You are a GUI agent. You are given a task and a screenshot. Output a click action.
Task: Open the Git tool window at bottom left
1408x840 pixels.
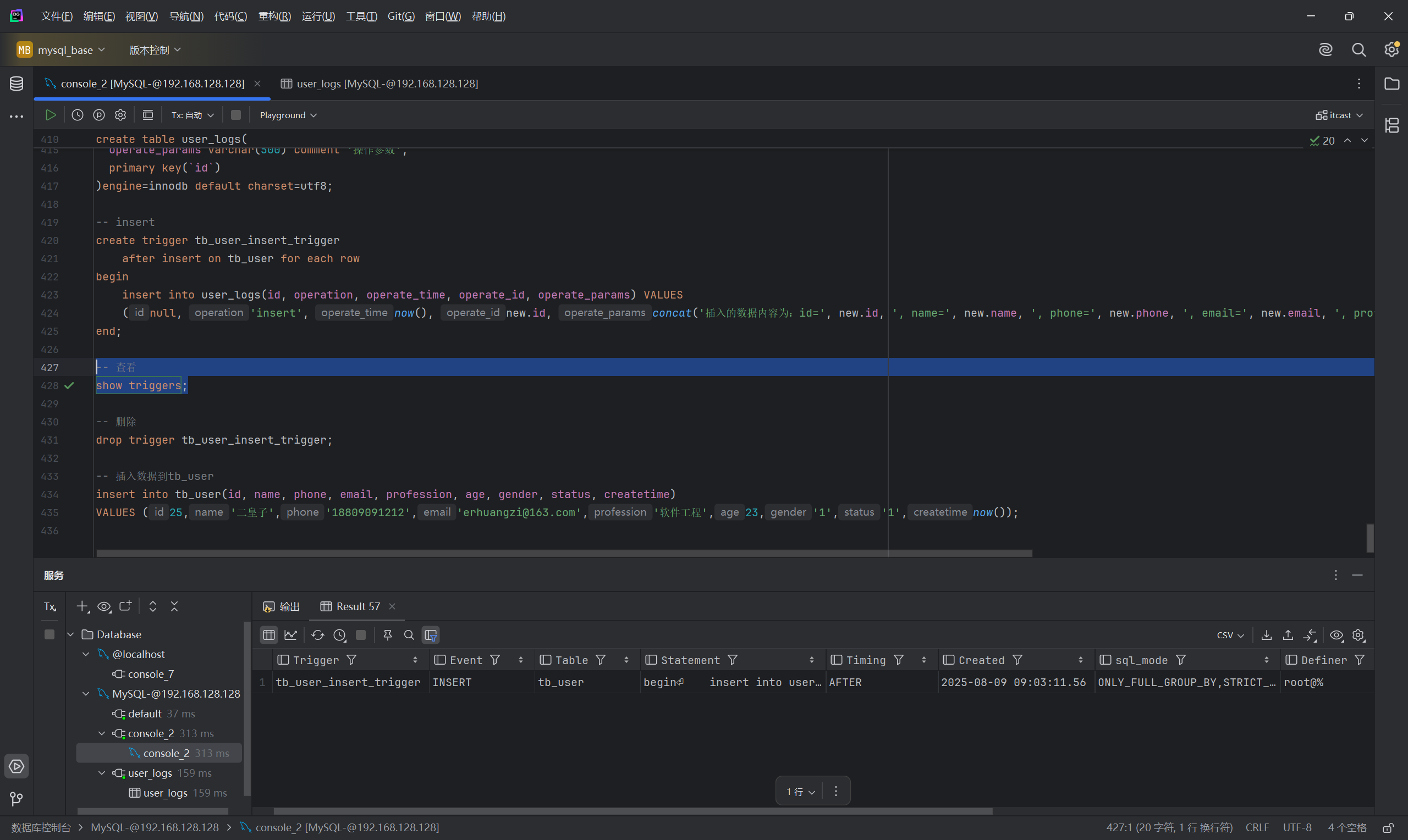16,799
